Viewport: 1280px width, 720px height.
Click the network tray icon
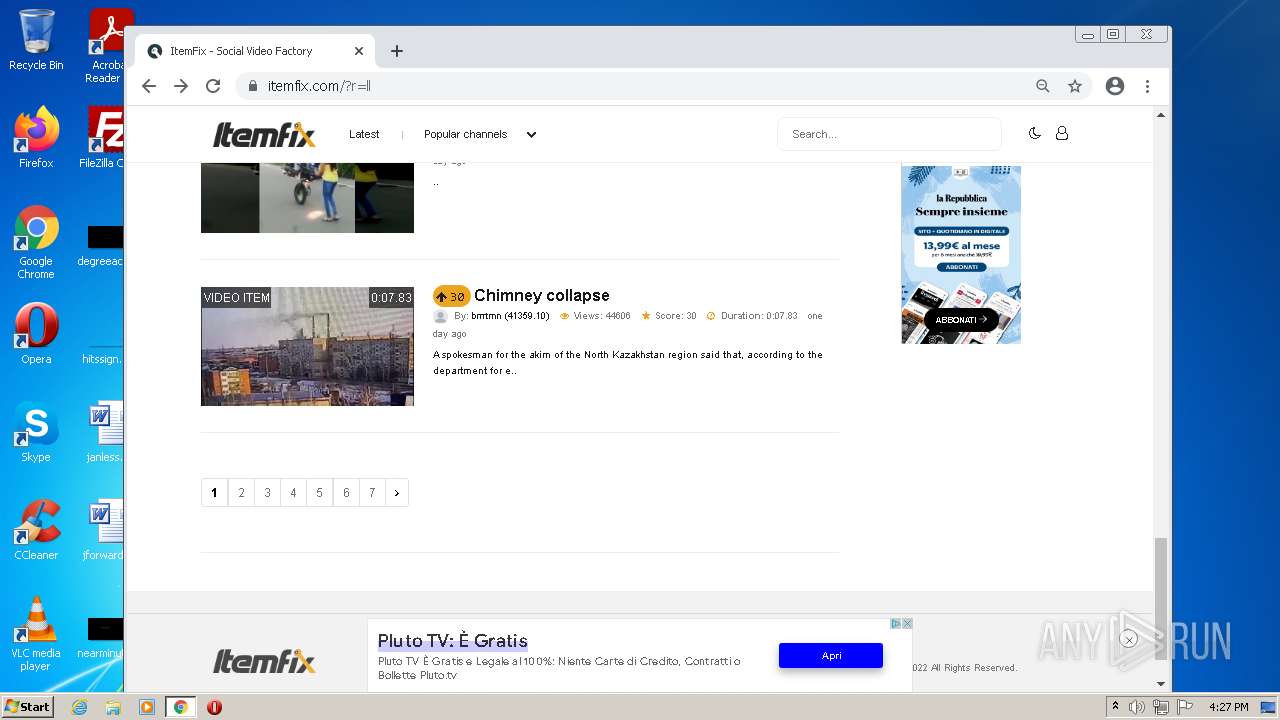tap(1160, 707)
